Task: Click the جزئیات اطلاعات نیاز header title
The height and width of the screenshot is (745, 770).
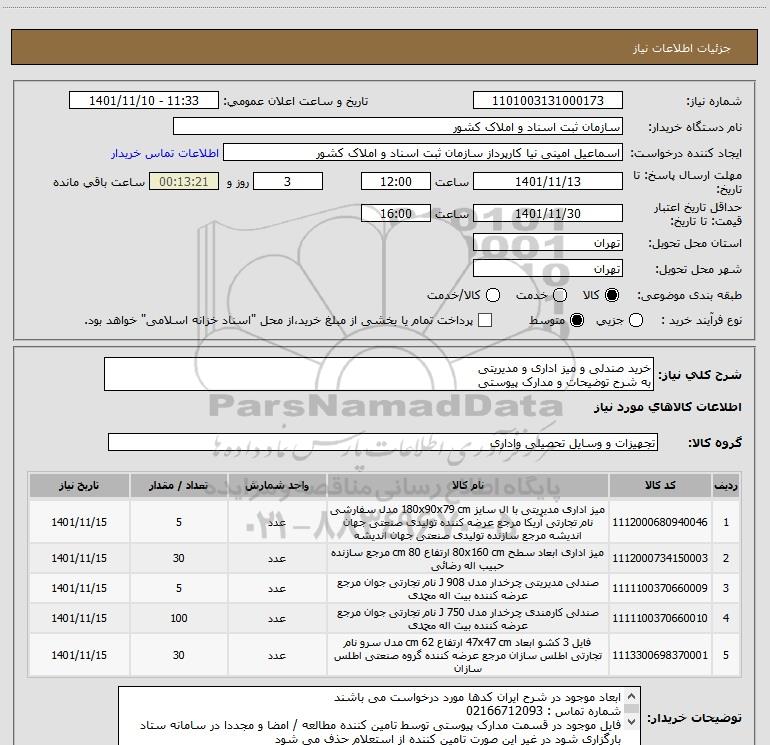Action: (x=681, y=48)
